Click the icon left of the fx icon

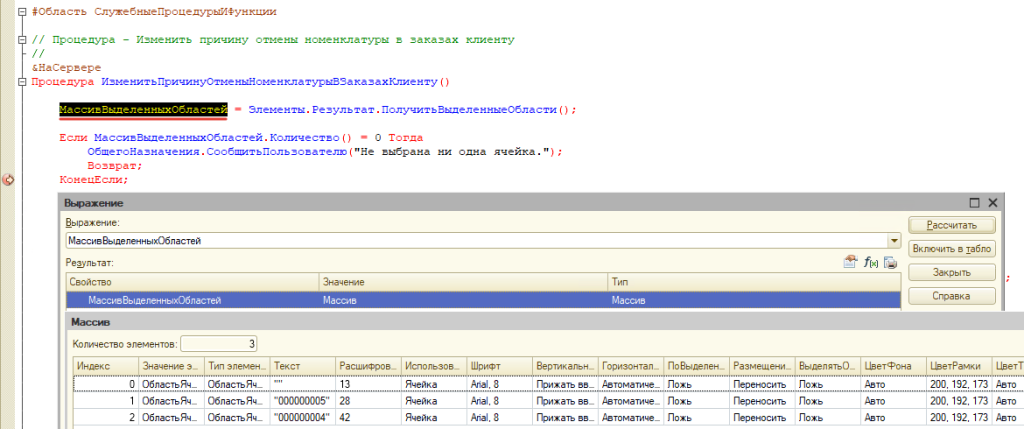[851, 263]
